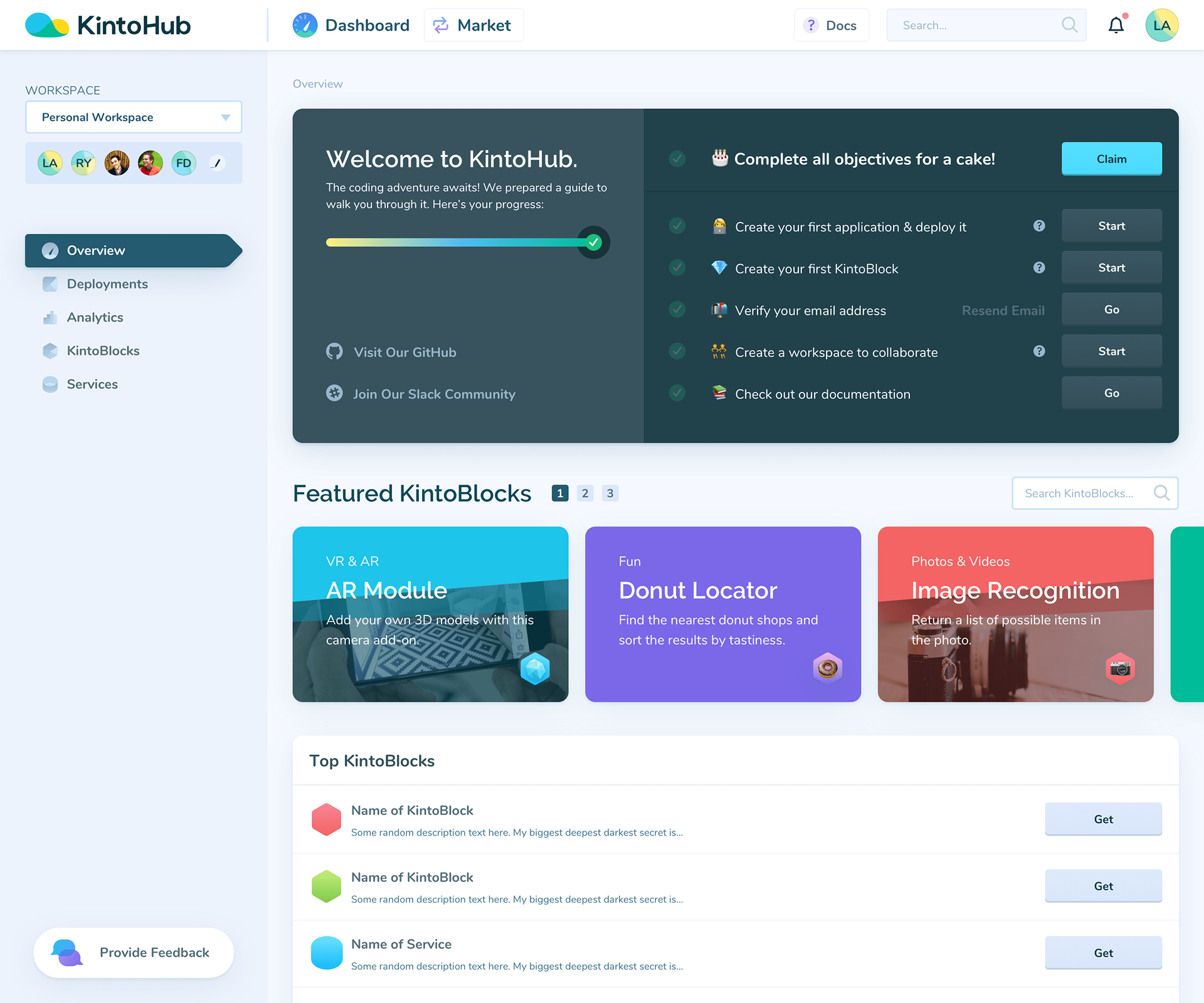Open the Dashboard tab
The height and width of the screenshot is (1003, 1204).
tap(351, 25)
